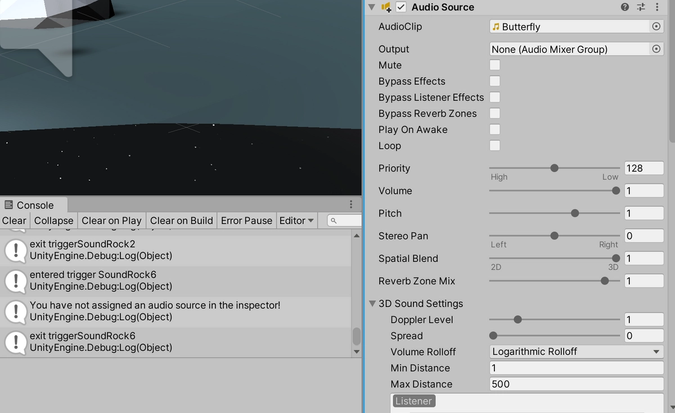The image size is (675, 413).
Task: Click the Volume value field
Action: coord(644,191)
